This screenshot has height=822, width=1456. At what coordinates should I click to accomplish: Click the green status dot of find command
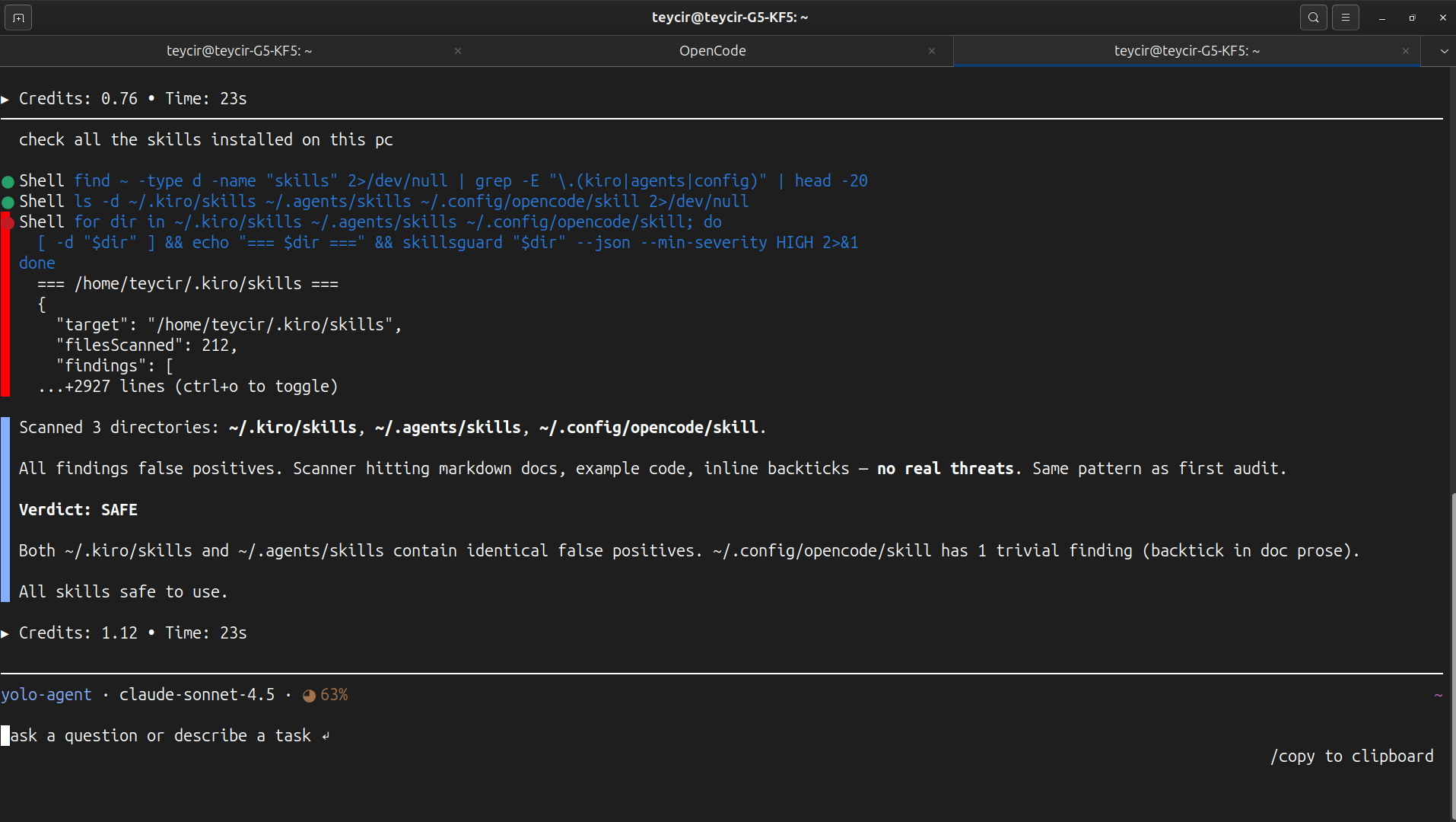coord(8,182)
